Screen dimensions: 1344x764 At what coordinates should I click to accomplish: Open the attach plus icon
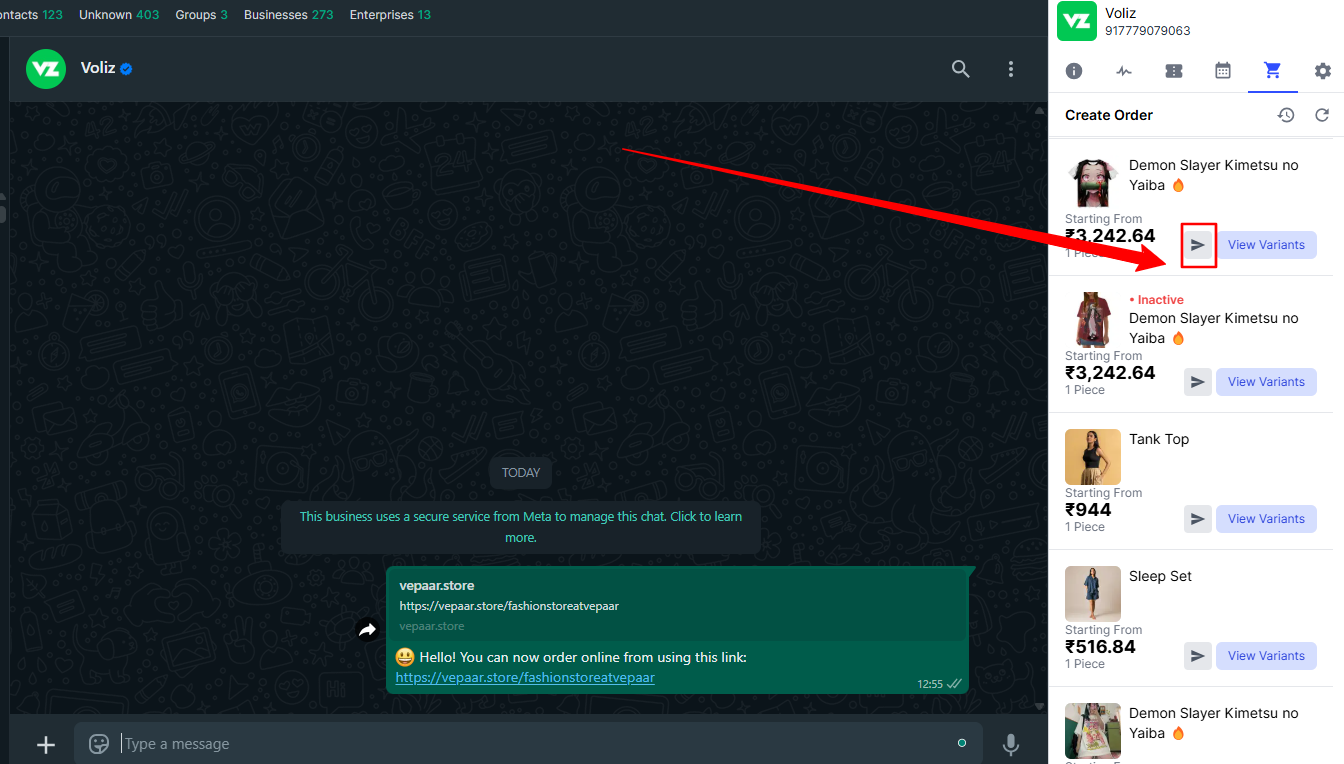point(45,744)
